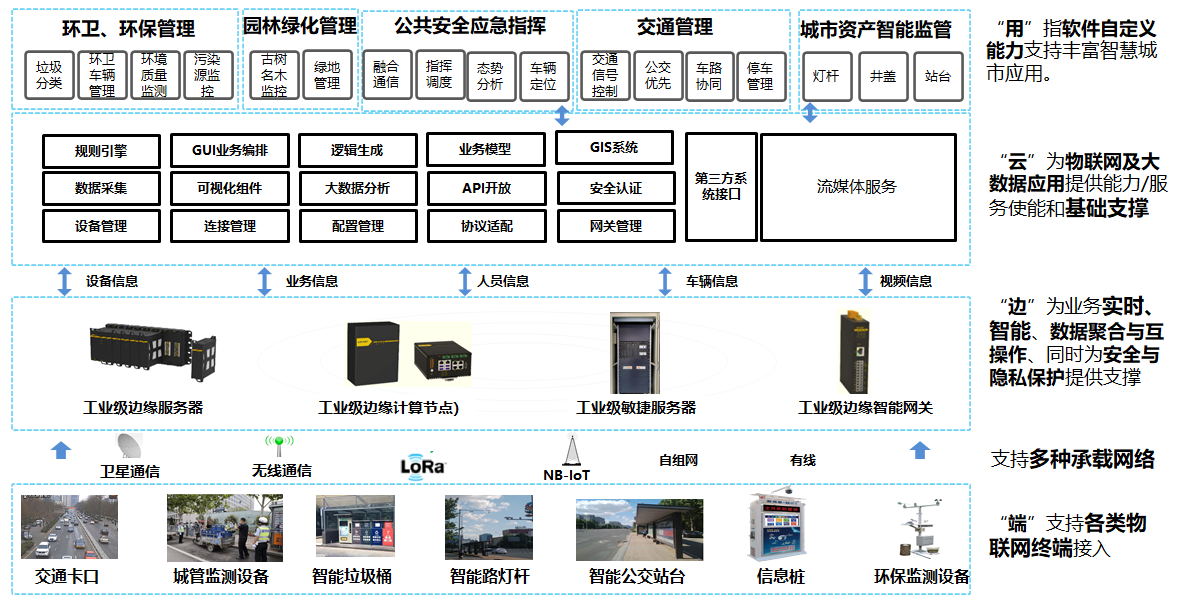The image size is (1178, 609).
Task: Click the double arrow next to 视频信息
Action: (x=865, y=281)
